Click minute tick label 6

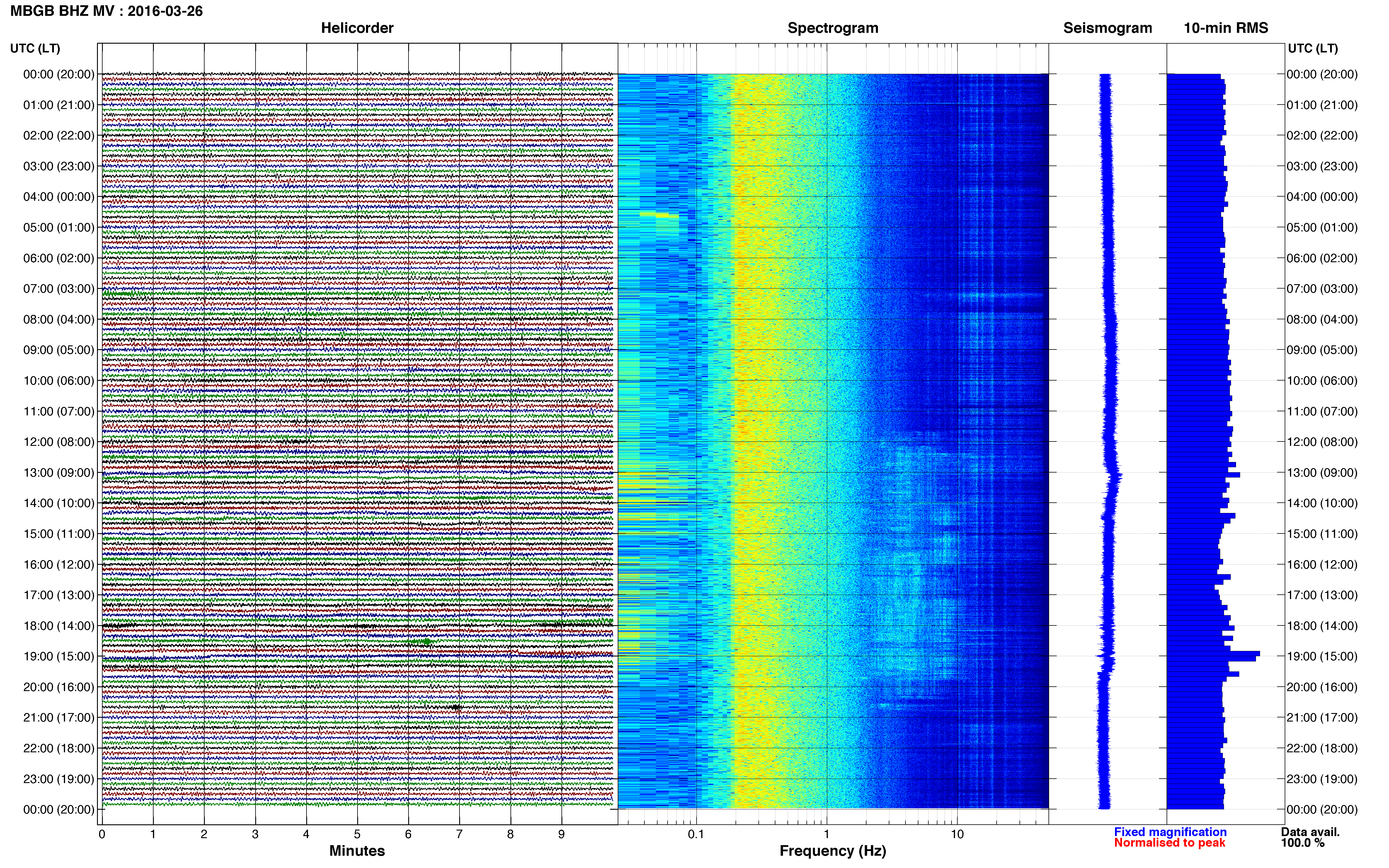coord(408,834)
